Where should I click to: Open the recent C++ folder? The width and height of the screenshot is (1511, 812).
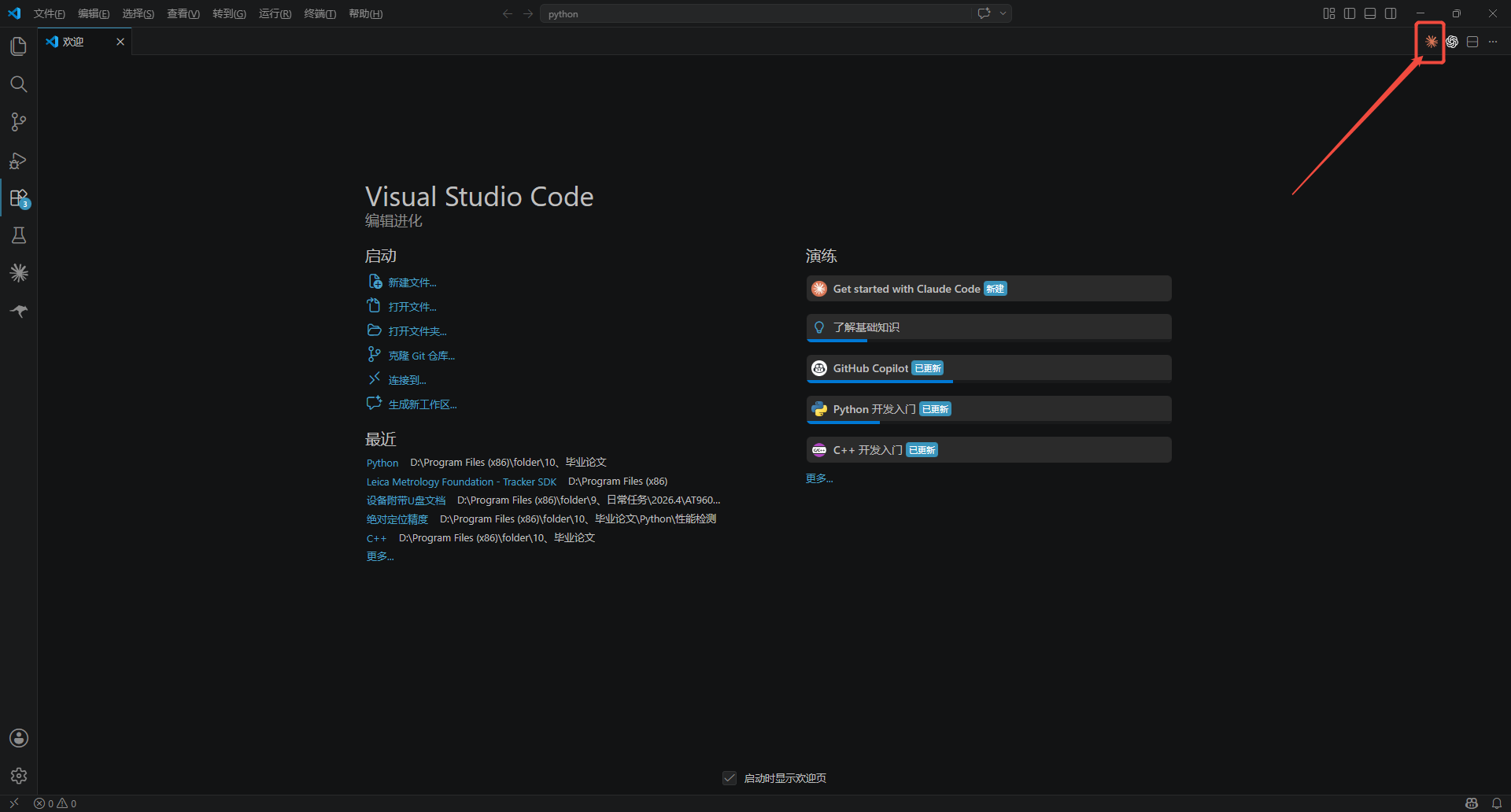coord(376,538)
